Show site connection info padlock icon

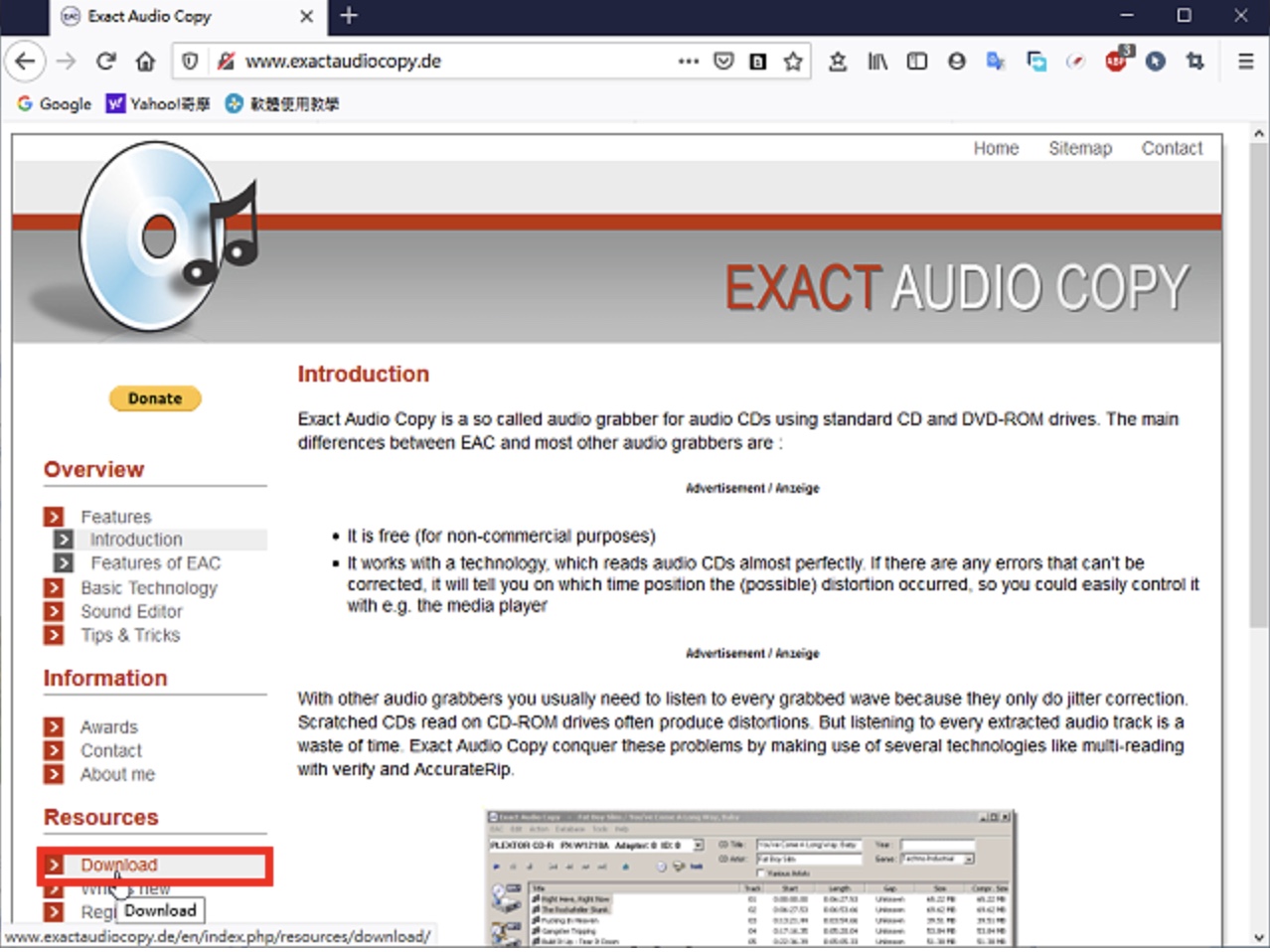click(x=226, y=62)
